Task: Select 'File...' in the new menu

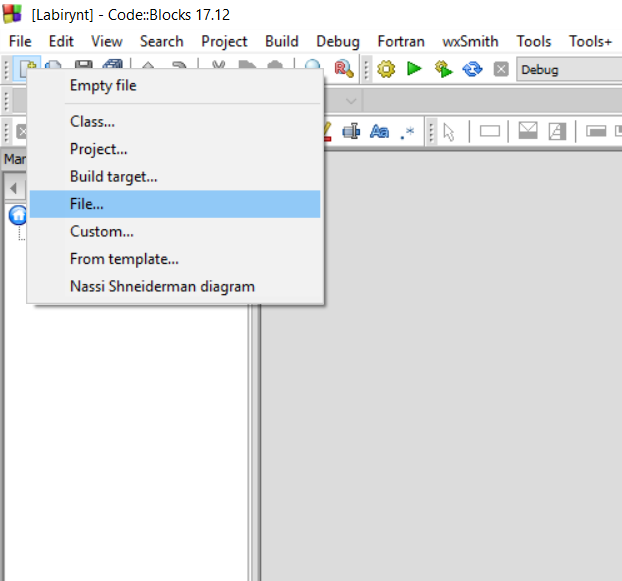Action: 87,204
